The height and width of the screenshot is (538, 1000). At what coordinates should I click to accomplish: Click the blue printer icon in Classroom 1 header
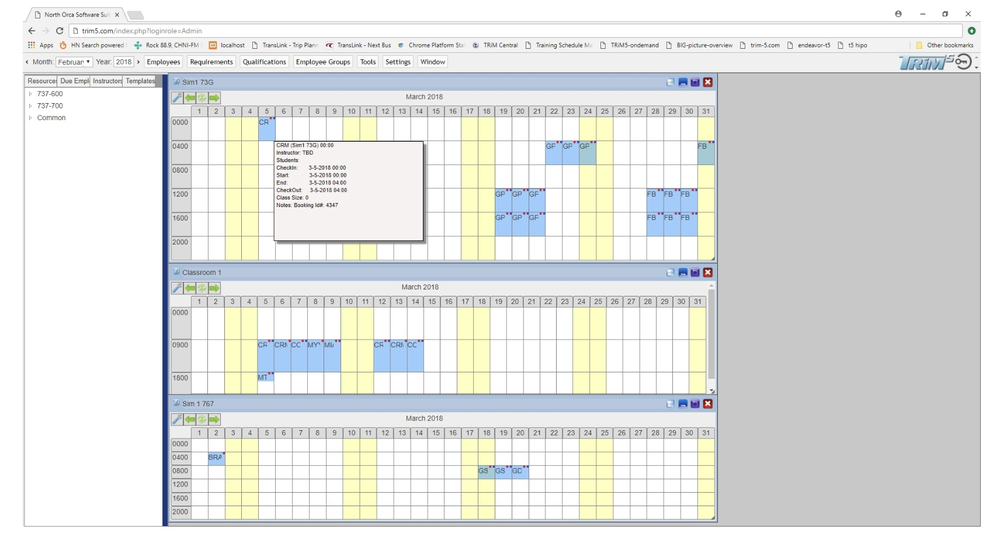click(683, 272)
